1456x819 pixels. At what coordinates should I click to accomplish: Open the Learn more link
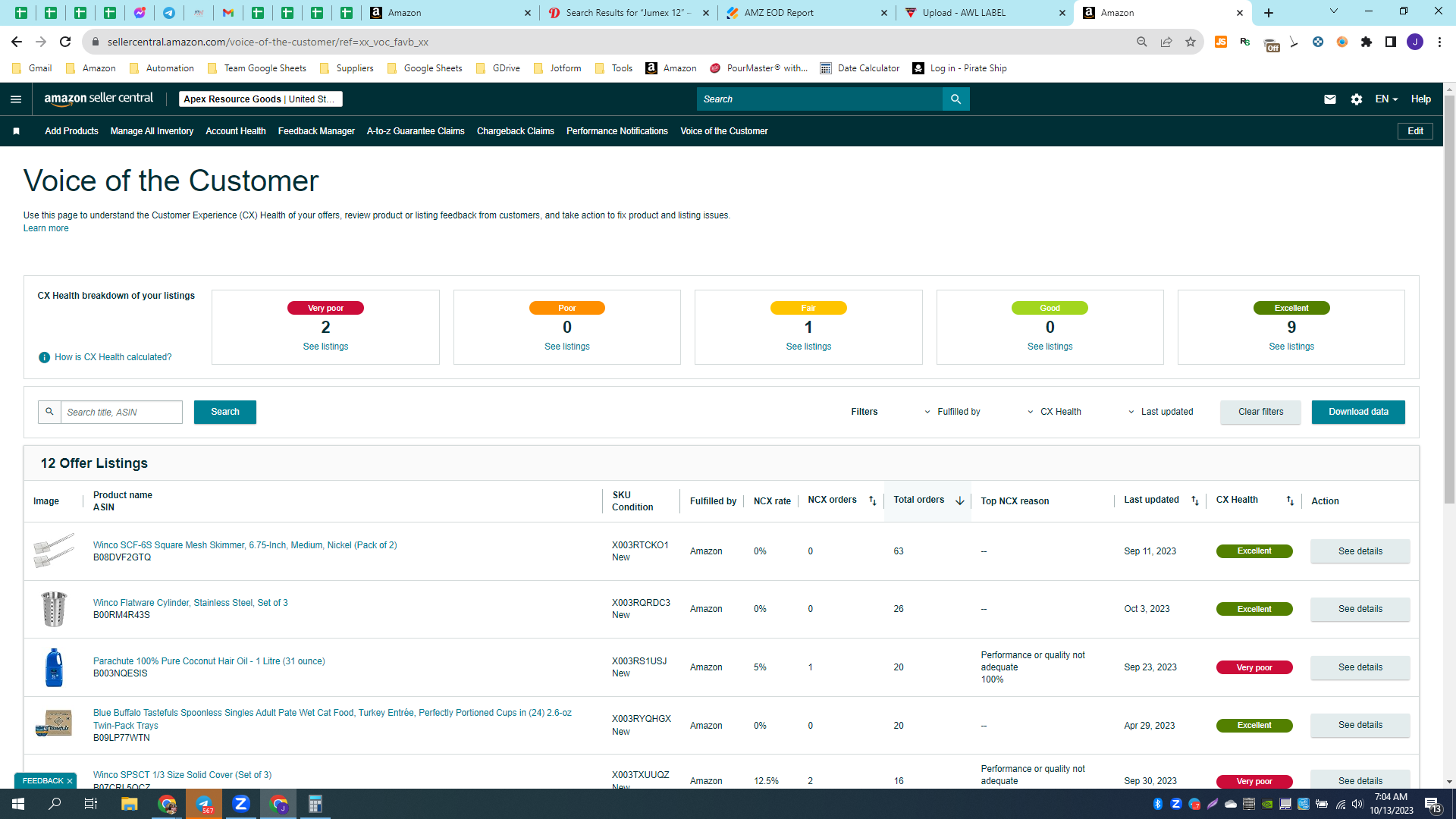click(45, 228)
